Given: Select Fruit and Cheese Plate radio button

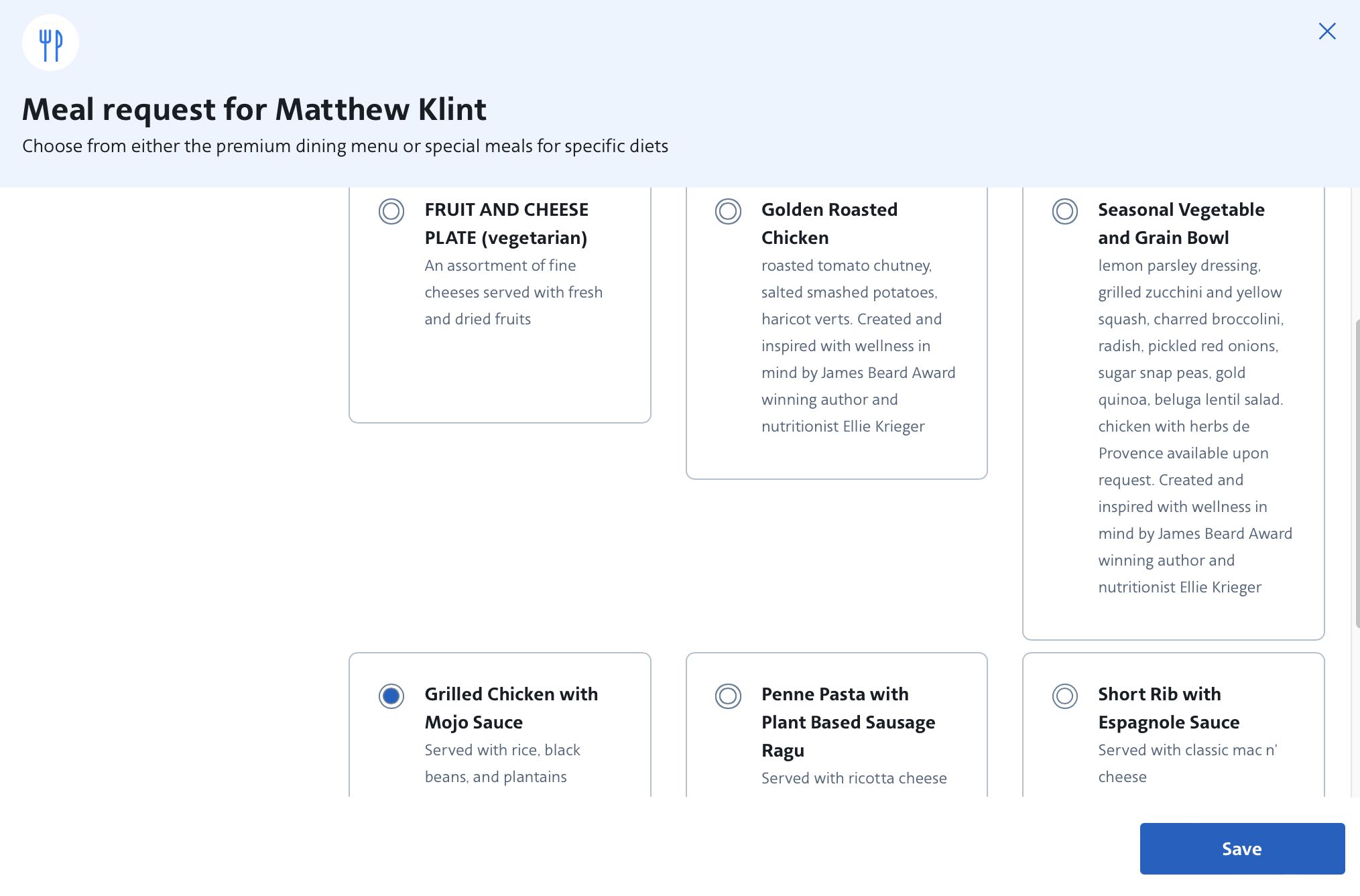Looking at the screenshot, I should 391,211.
